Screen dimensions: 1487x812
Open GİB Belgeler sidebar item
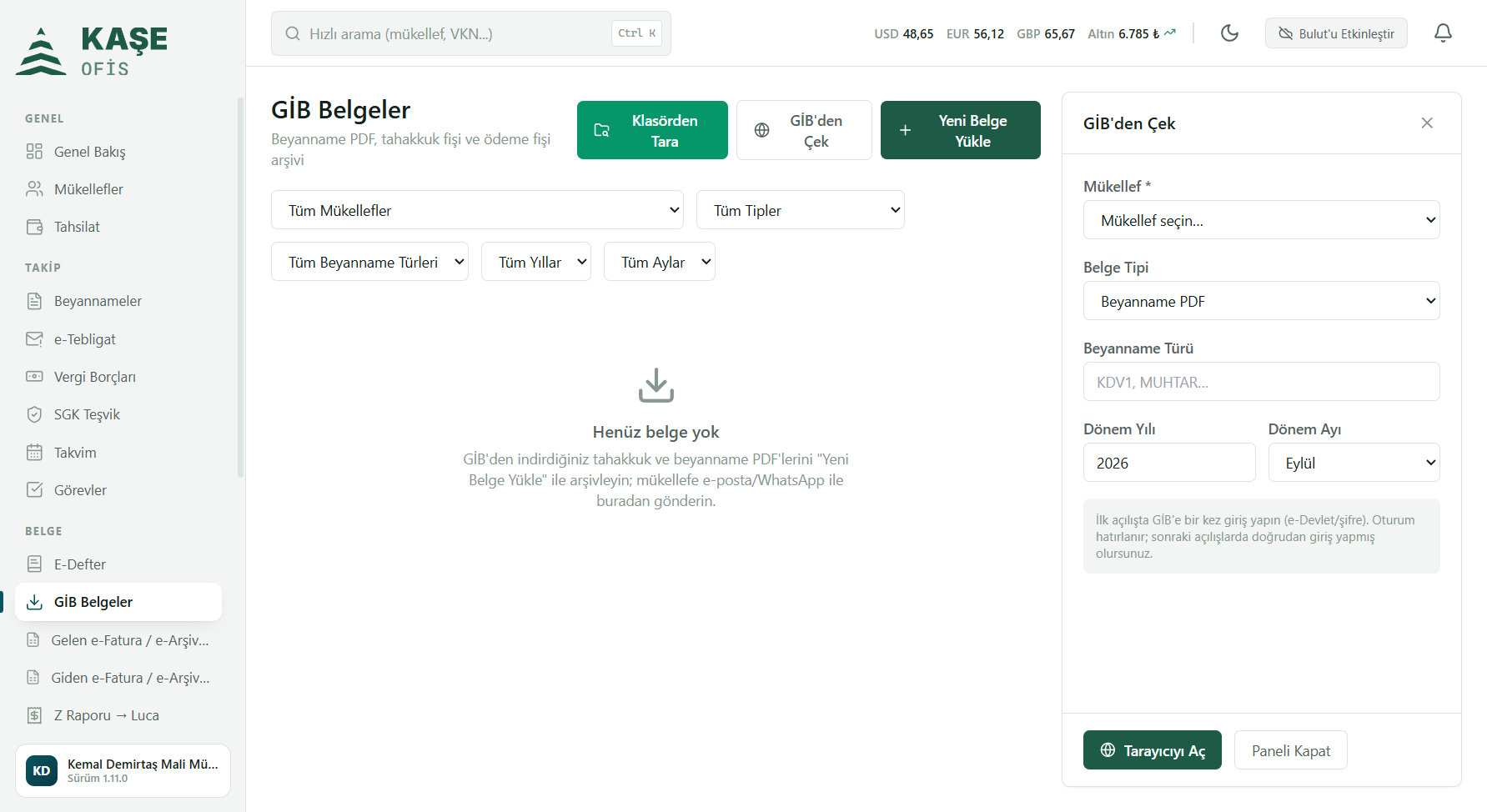coord(118,602)
